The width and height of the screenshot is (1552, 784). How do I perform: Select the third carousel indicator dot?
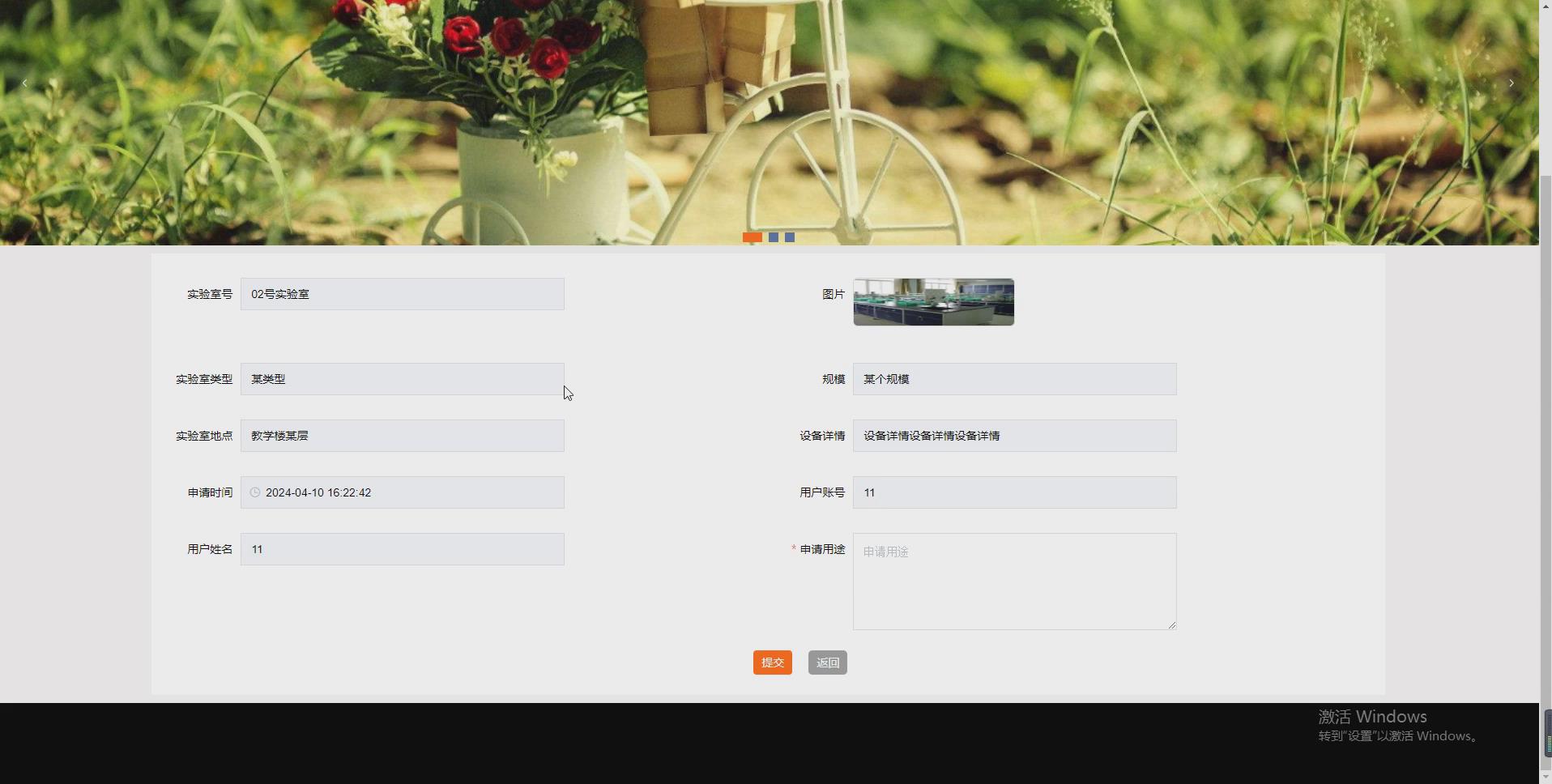click(790, 236)
